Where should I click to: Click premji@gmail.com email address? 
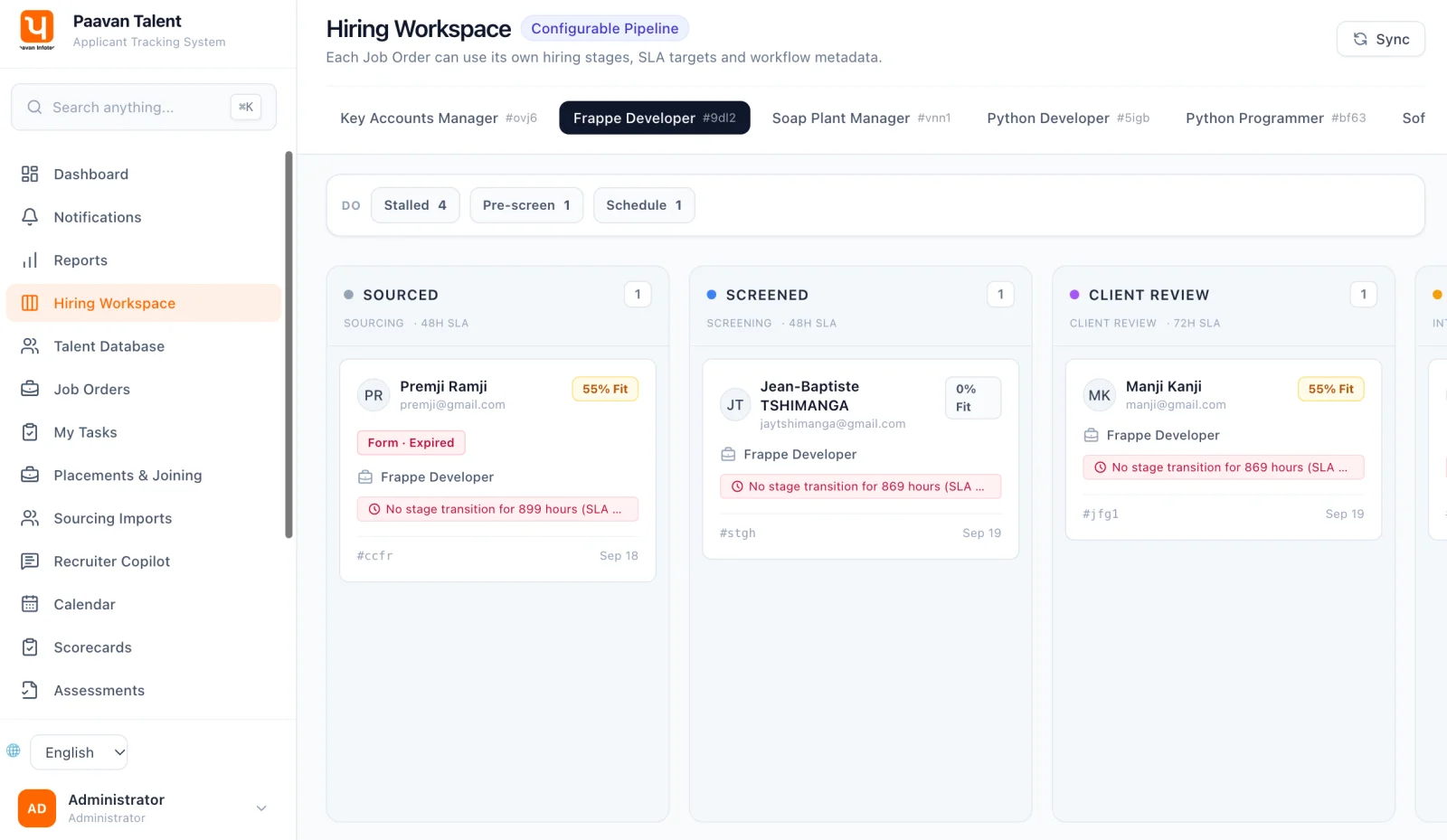coord(453,405)
